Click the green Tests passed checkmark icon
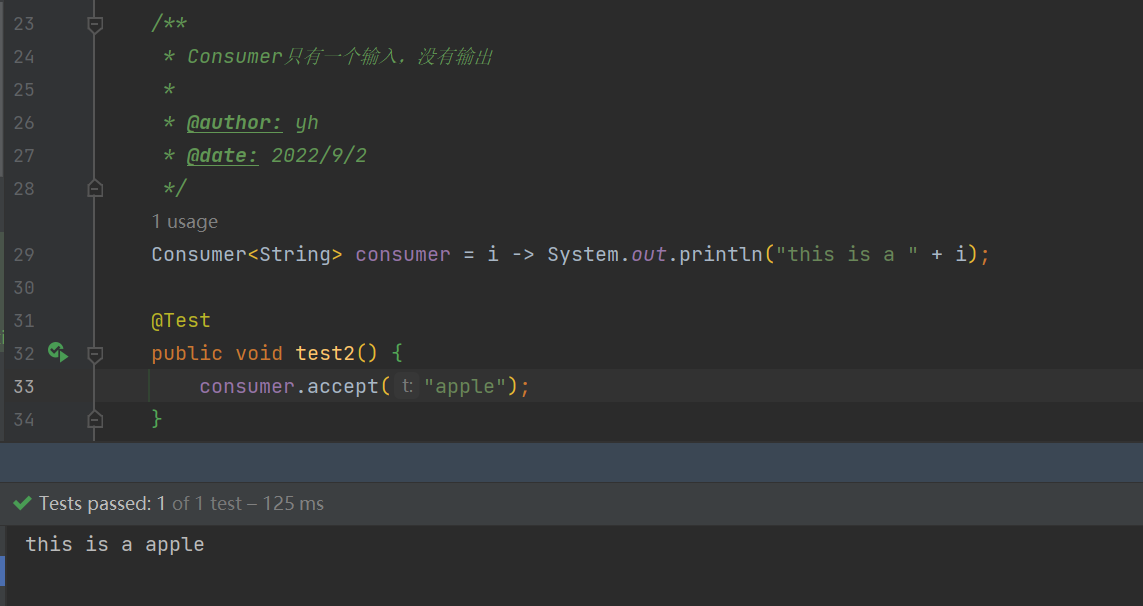The image size is (1143, 606). pyautogui.click(x=23, y=503)
